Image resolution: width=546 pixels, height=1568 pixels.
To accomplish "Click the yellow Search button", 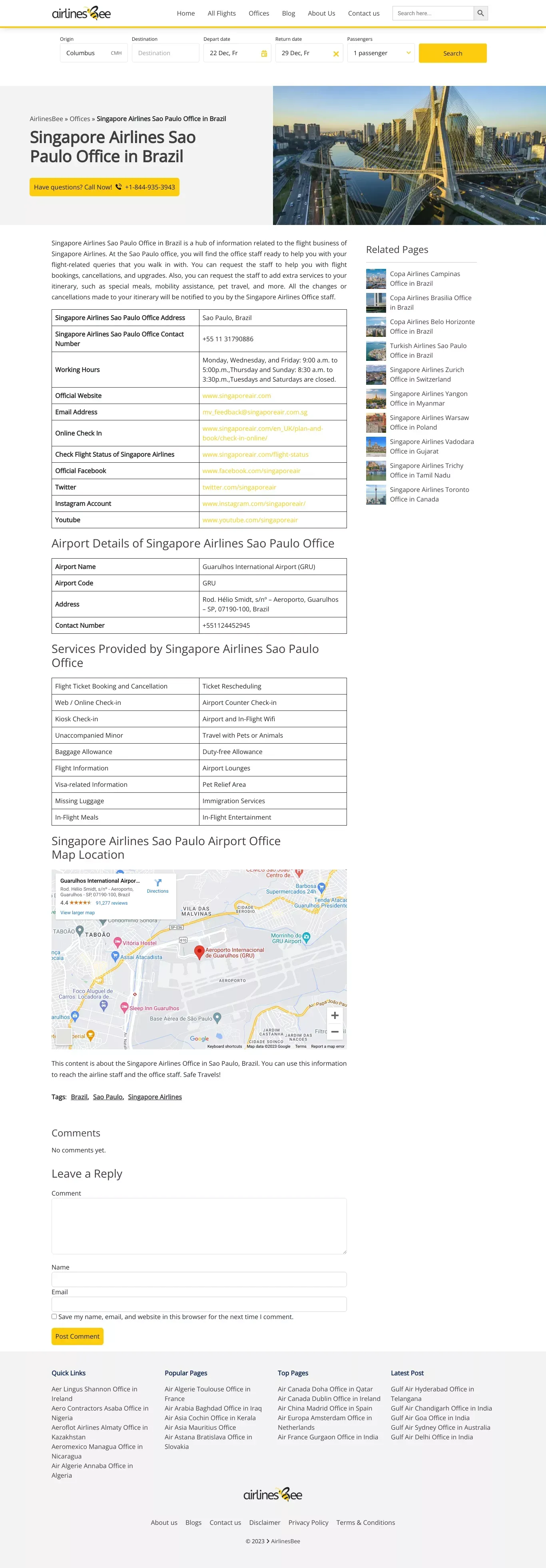I will 452,53.
